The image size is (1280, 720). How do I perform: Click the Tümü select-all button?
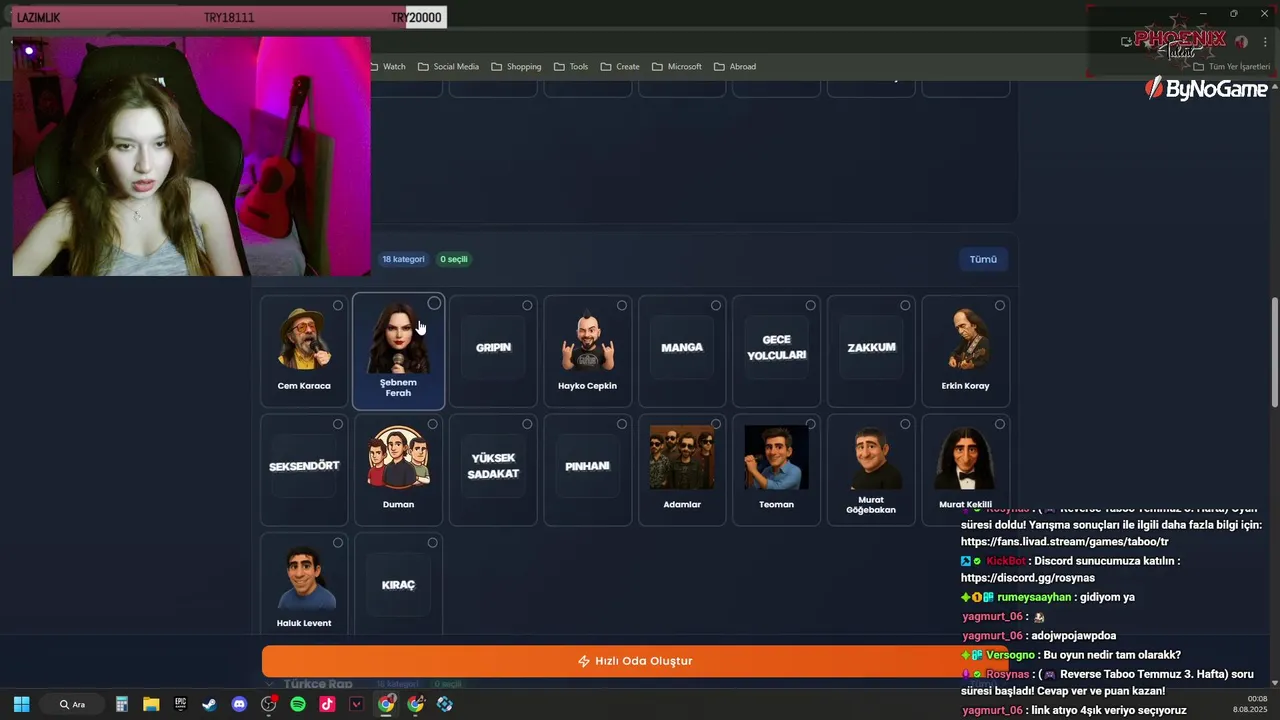click(x=983, y=259)
